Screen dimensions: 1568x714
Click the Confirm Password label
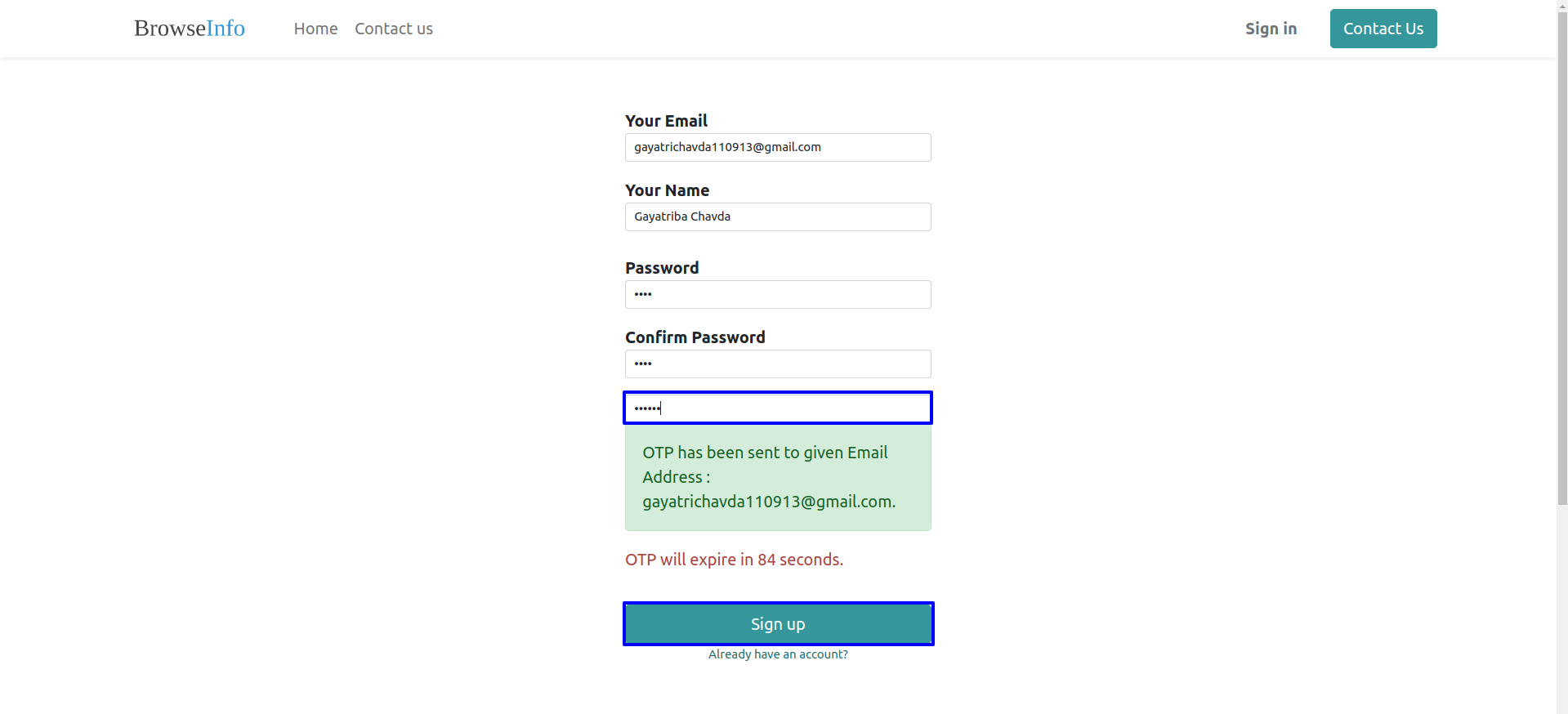tap(695, 337)
